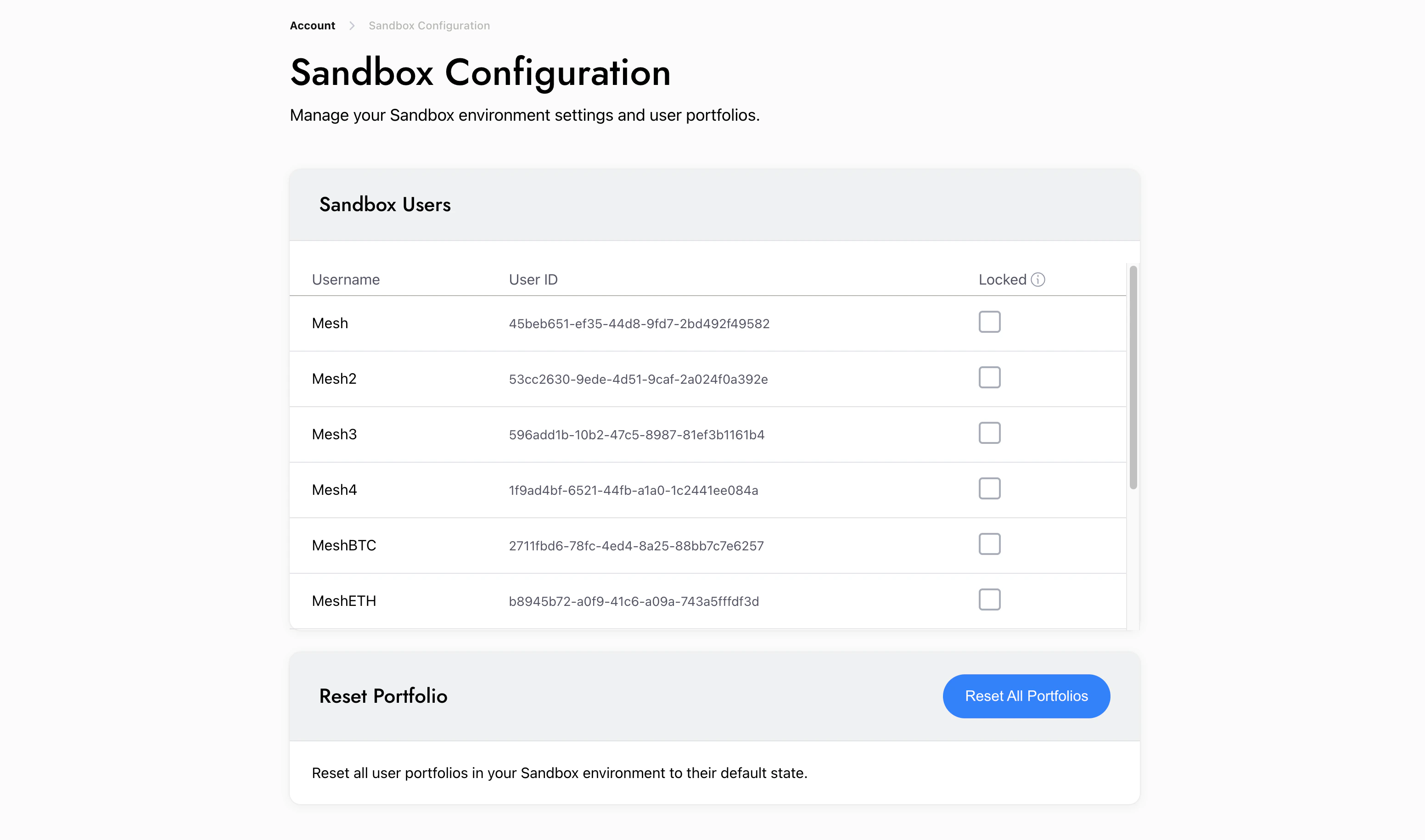The width and height of the screenshot is (1425, 840).
Task: Click the breadcrumb chevron separator icon
Action: click(352, 26)
